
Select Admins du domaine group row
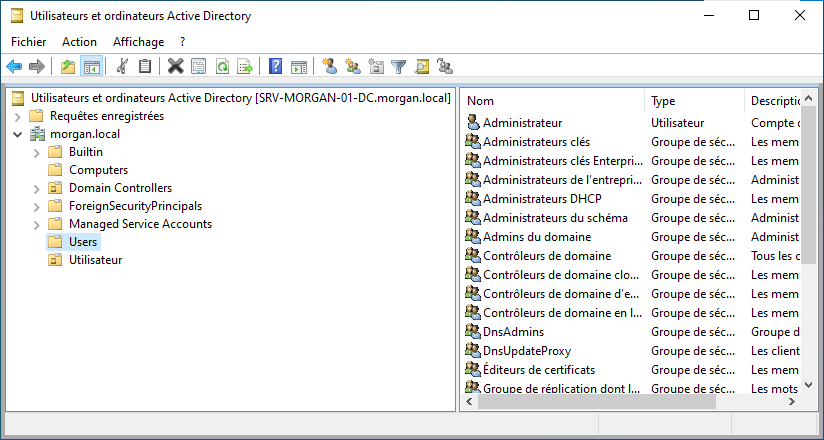[536, 237]
